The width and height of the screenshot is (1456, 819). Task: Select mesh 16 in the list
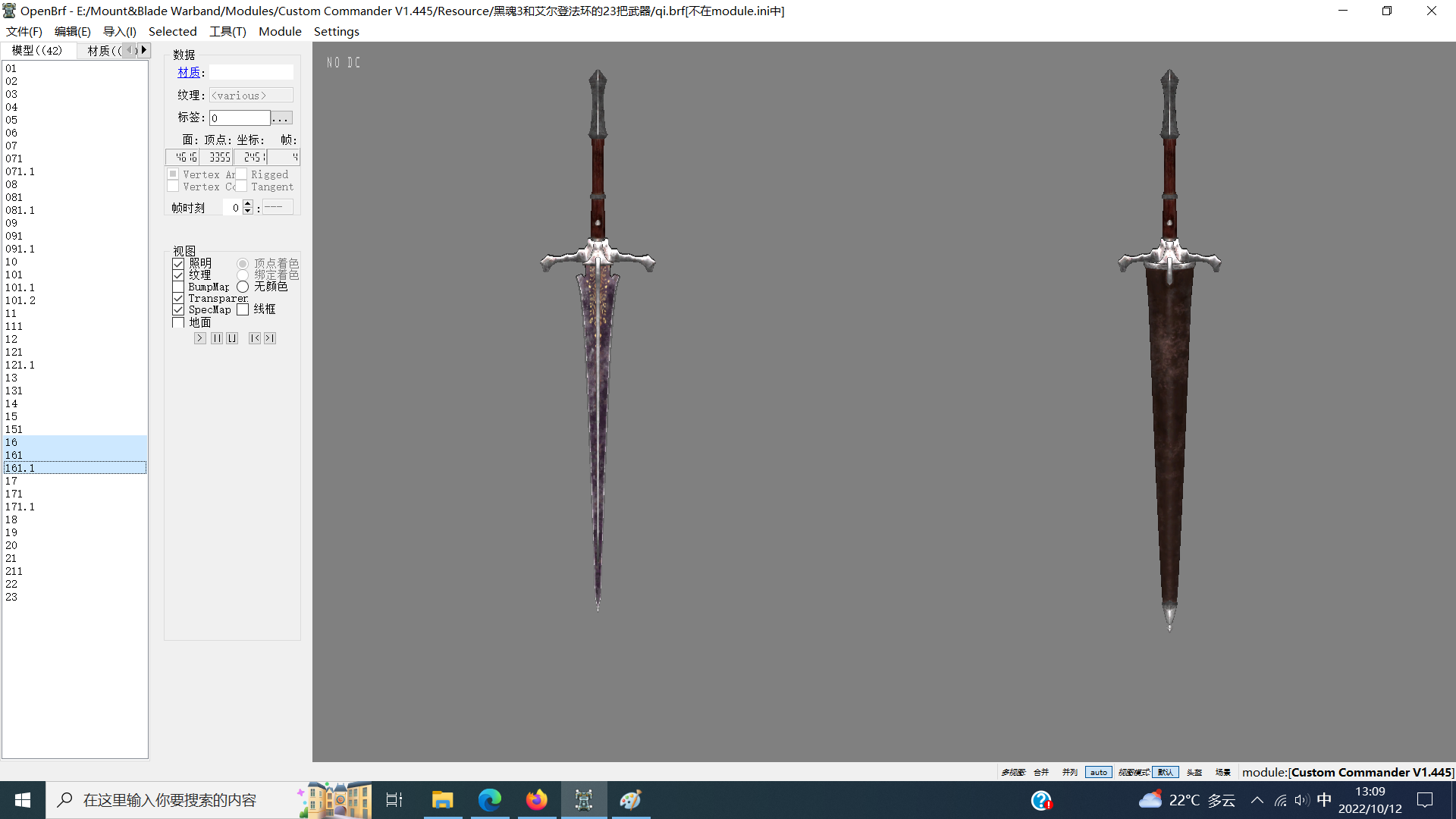74,442
